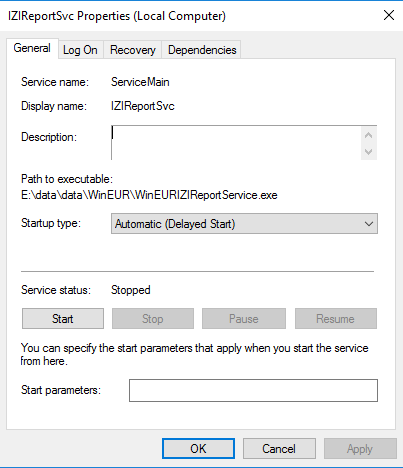
Task: Click the Description scroll down arrow
Action: [x=369, y=152]
